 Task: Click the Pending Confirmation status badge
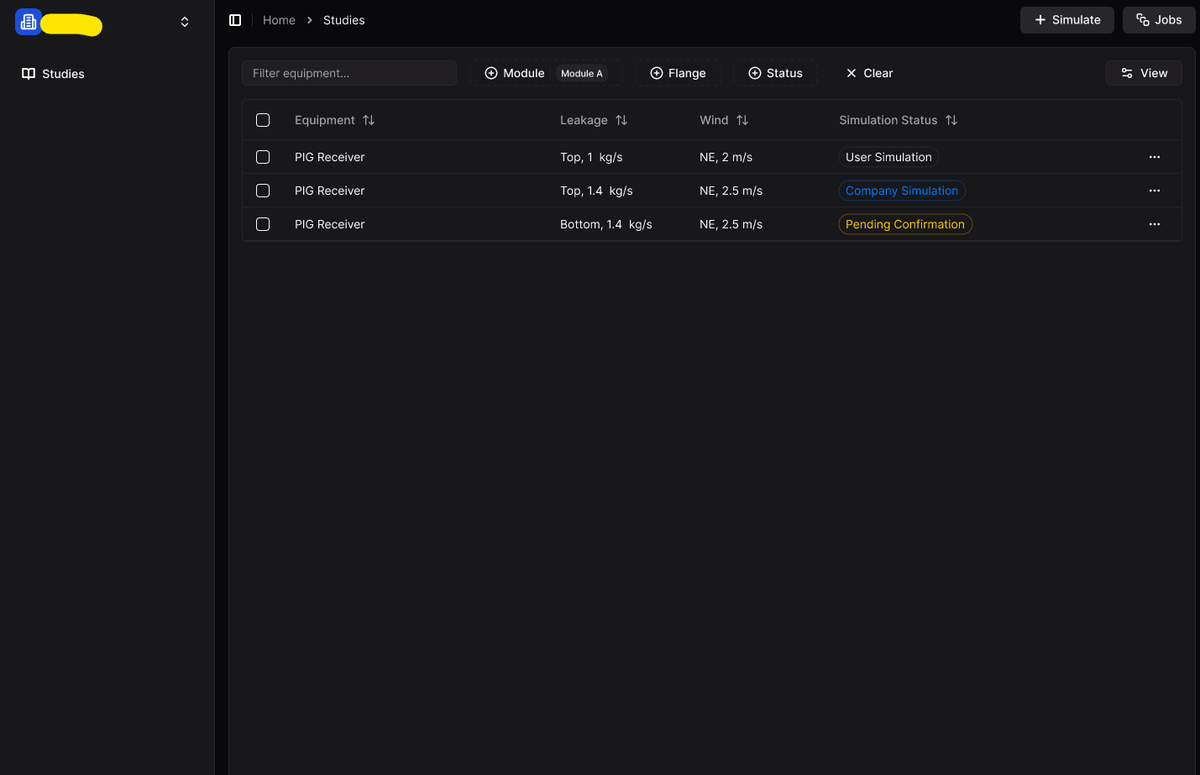point(905,224)
